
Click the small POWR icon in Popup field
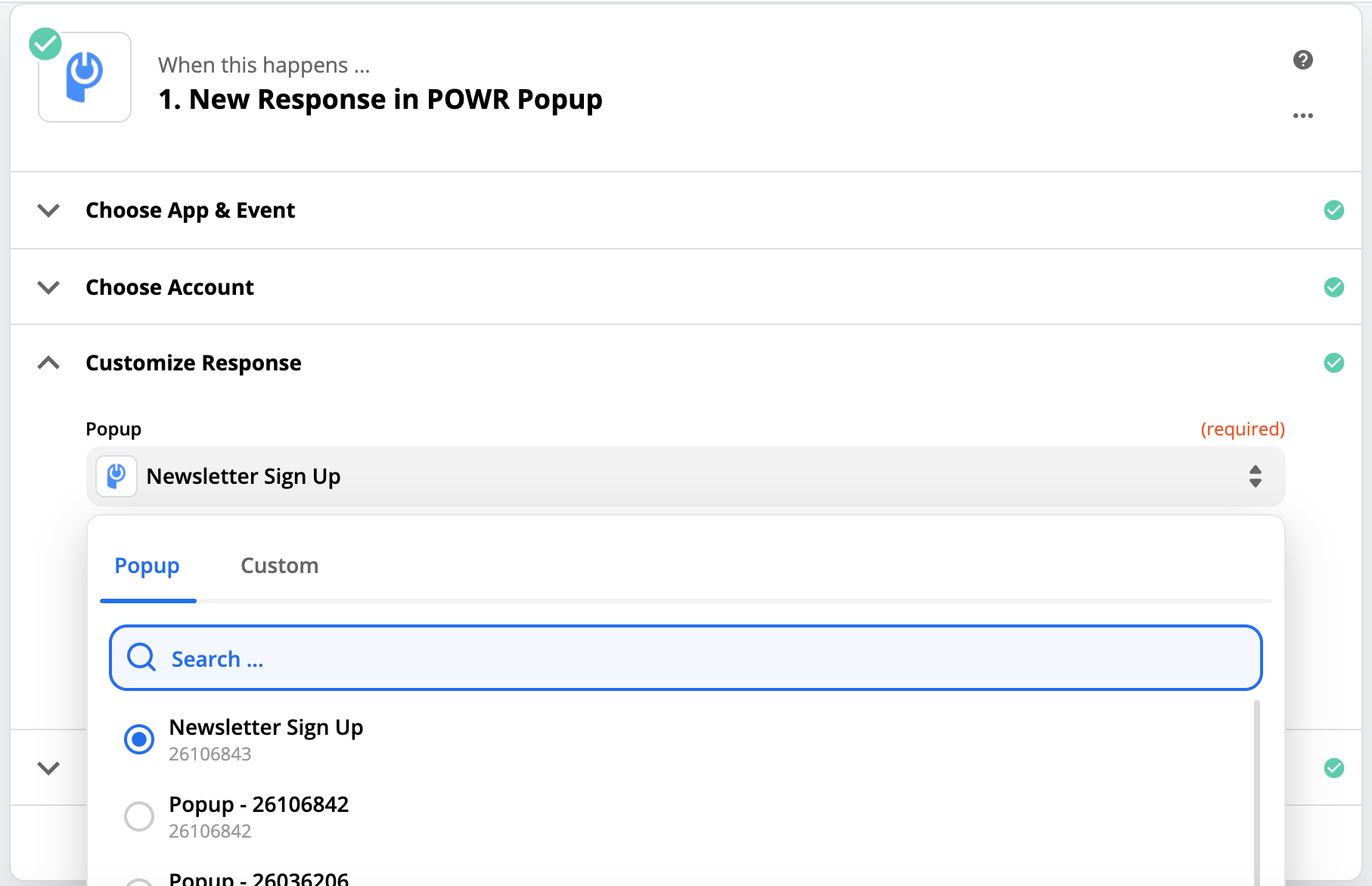[x=116, y=476]
